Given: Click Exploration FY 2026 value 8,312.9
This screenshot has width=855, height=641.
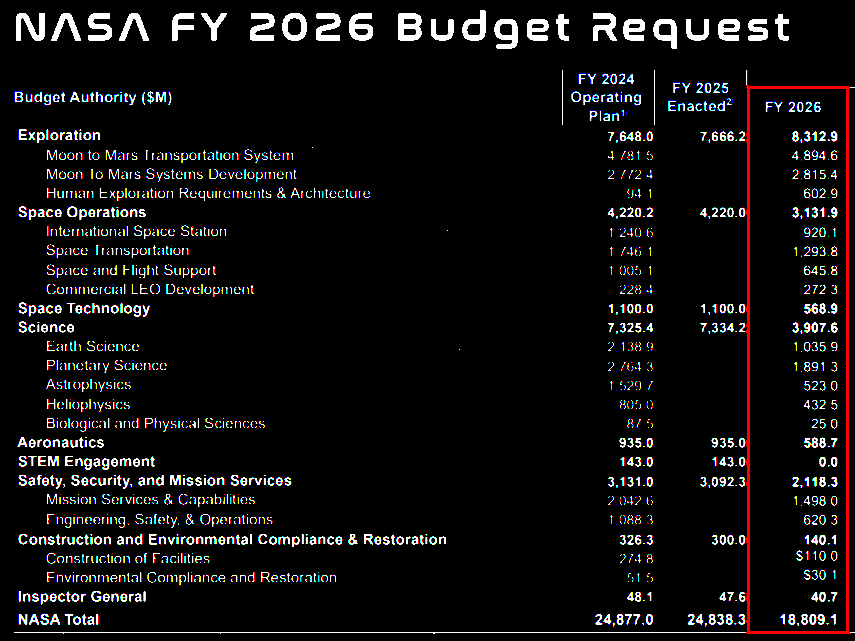Looking at the screenshot, I should click(x=815, y=136).
